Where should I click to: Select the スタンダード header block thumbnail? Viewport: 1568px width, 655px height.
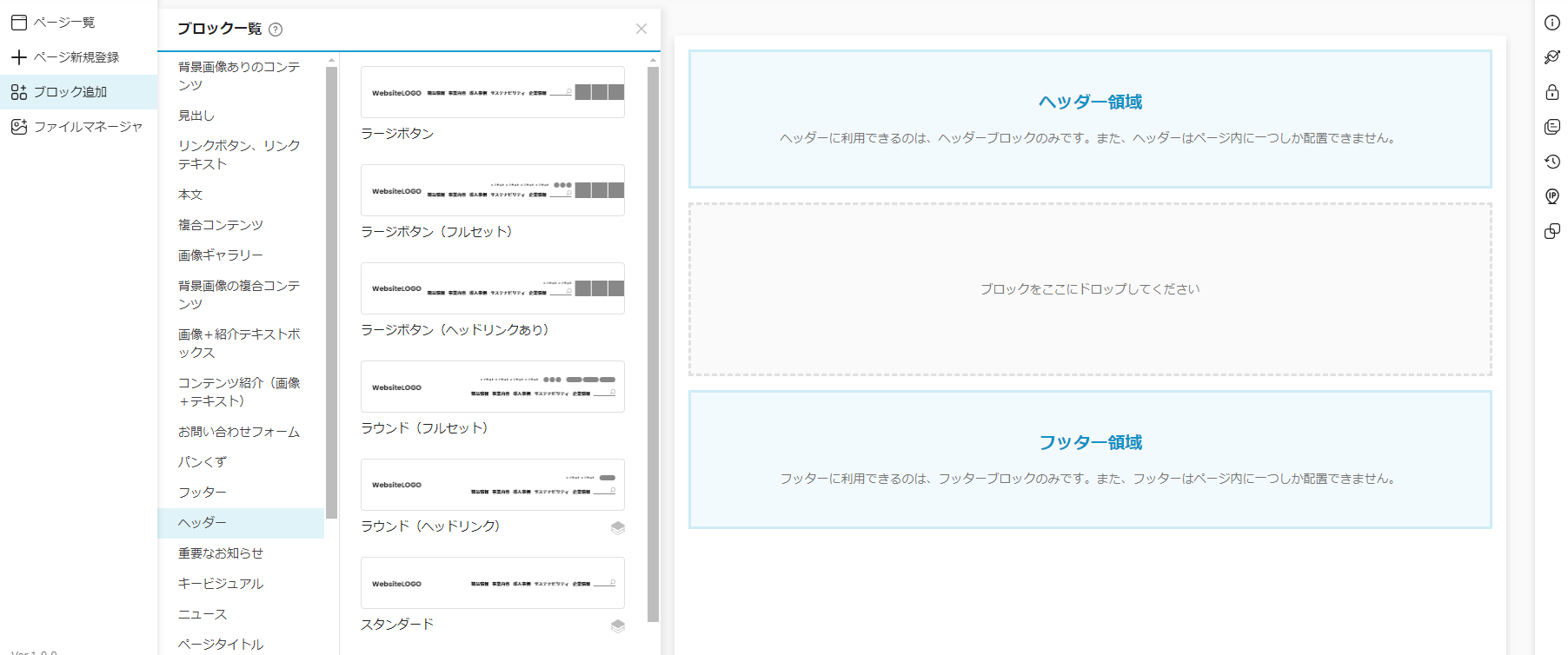[x=493, y=583]
